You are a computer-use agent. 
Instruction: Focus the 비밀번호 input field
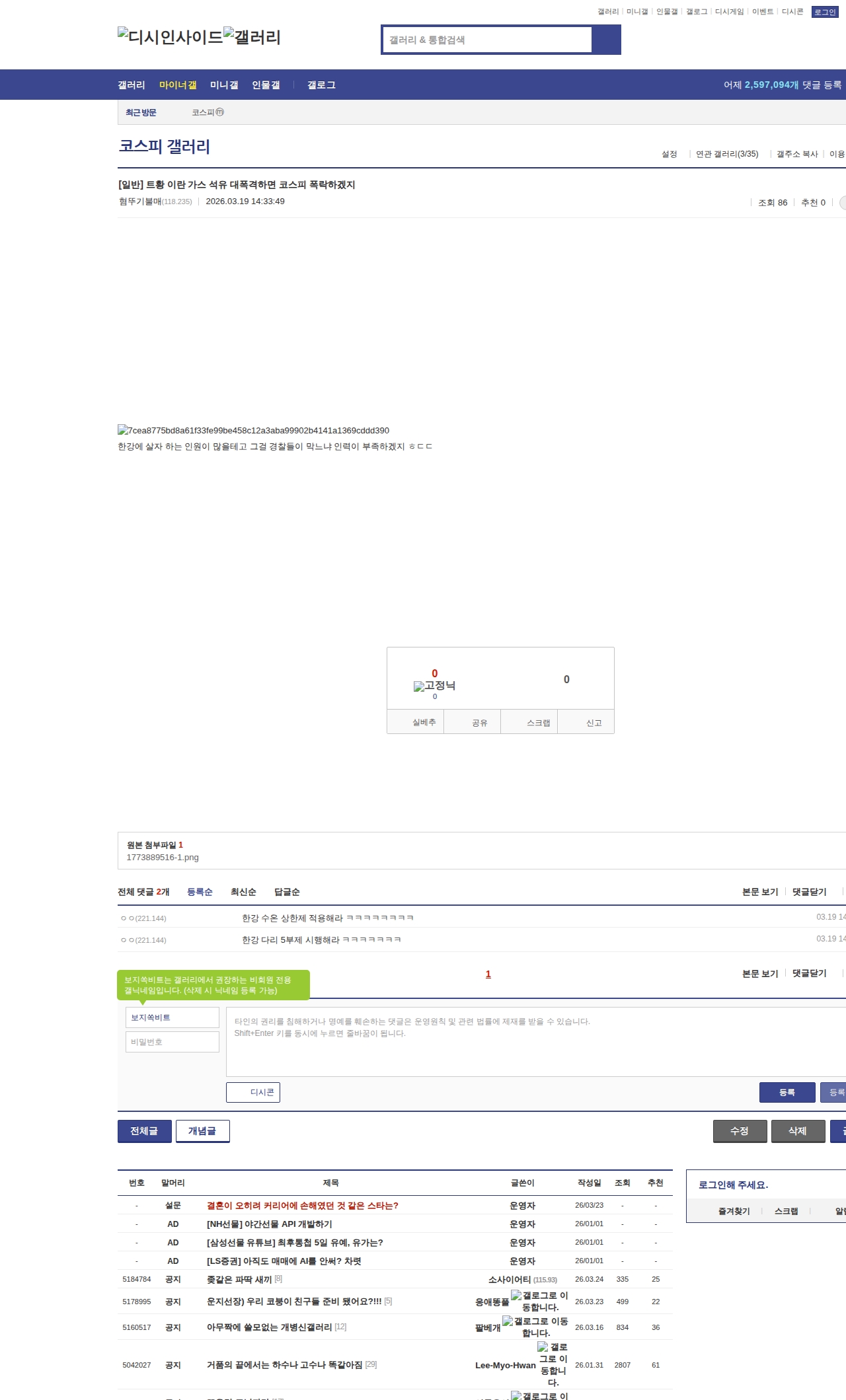point(173,1042)
